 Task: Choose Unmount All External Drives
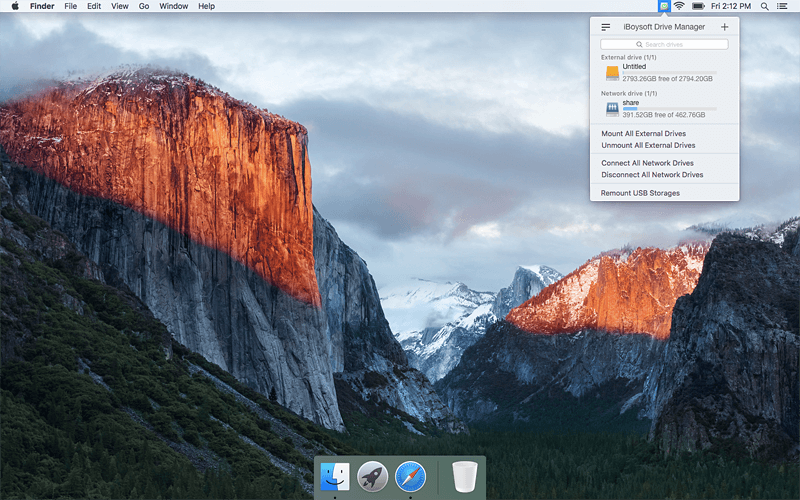tap(648, 145)
